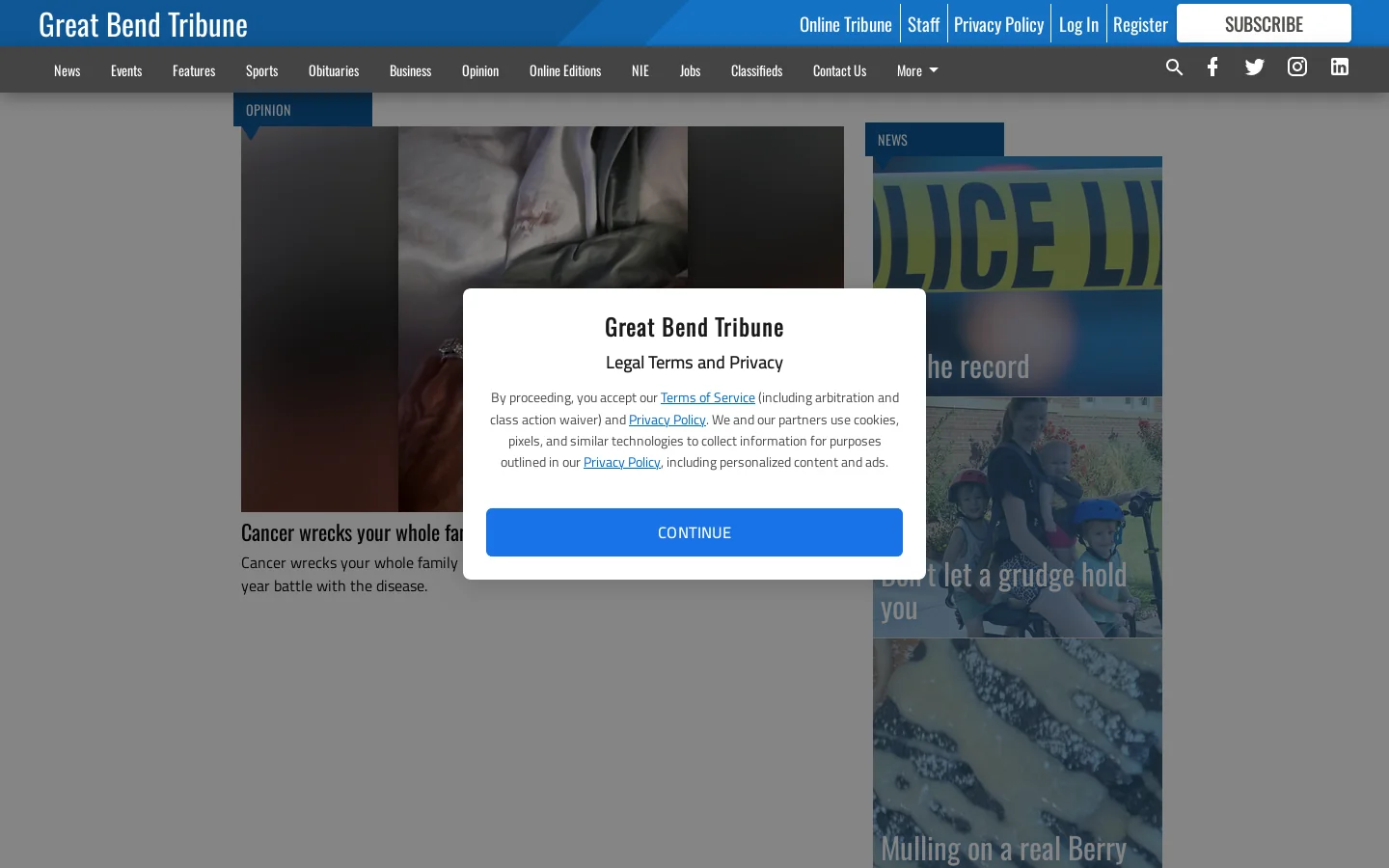This screenshot has height=868, width=1389.
Task: Expand the More dropdown menu
Action: [917, 70]
